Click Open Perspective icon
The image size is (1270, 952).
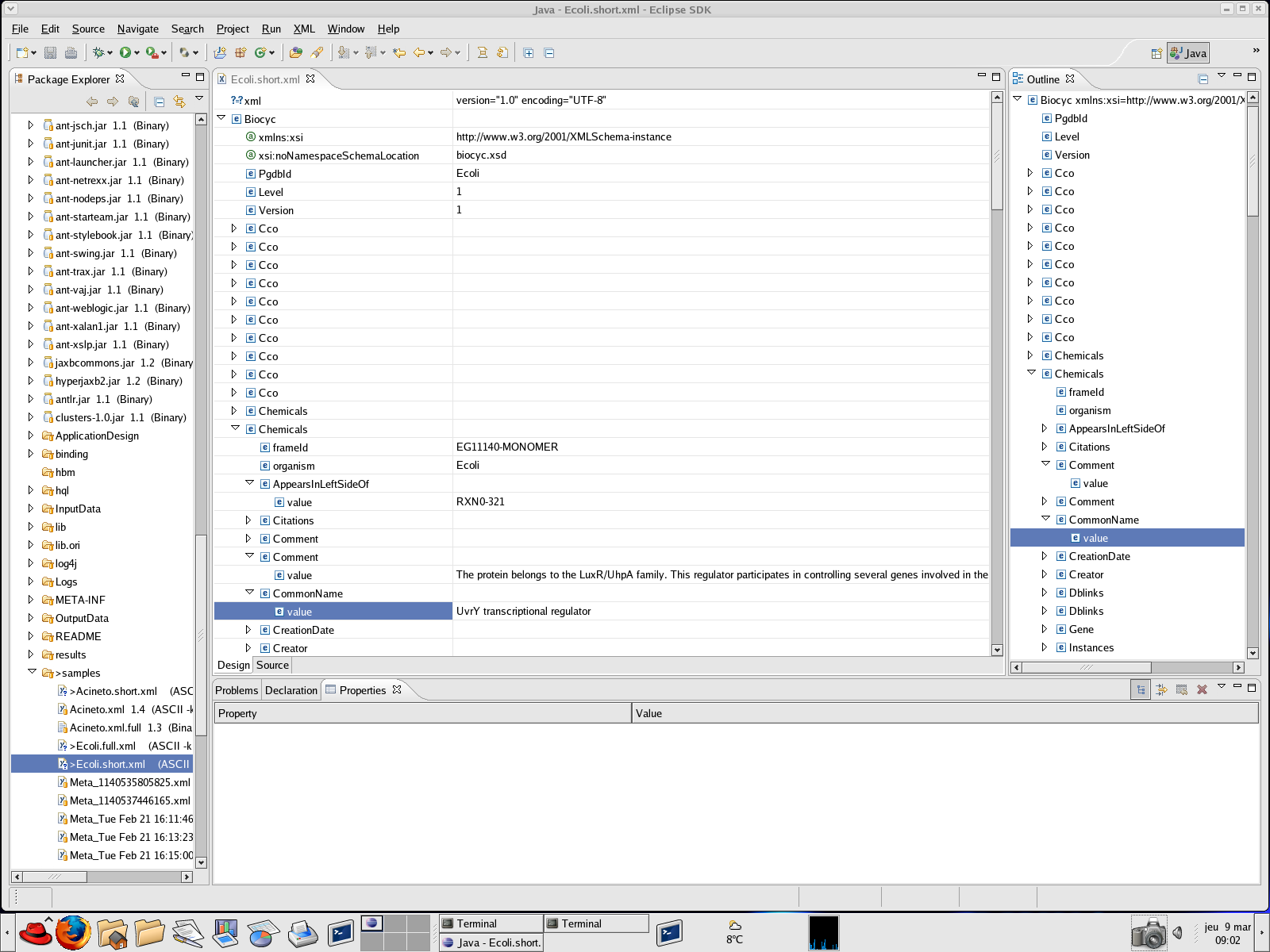[1156, 53]
